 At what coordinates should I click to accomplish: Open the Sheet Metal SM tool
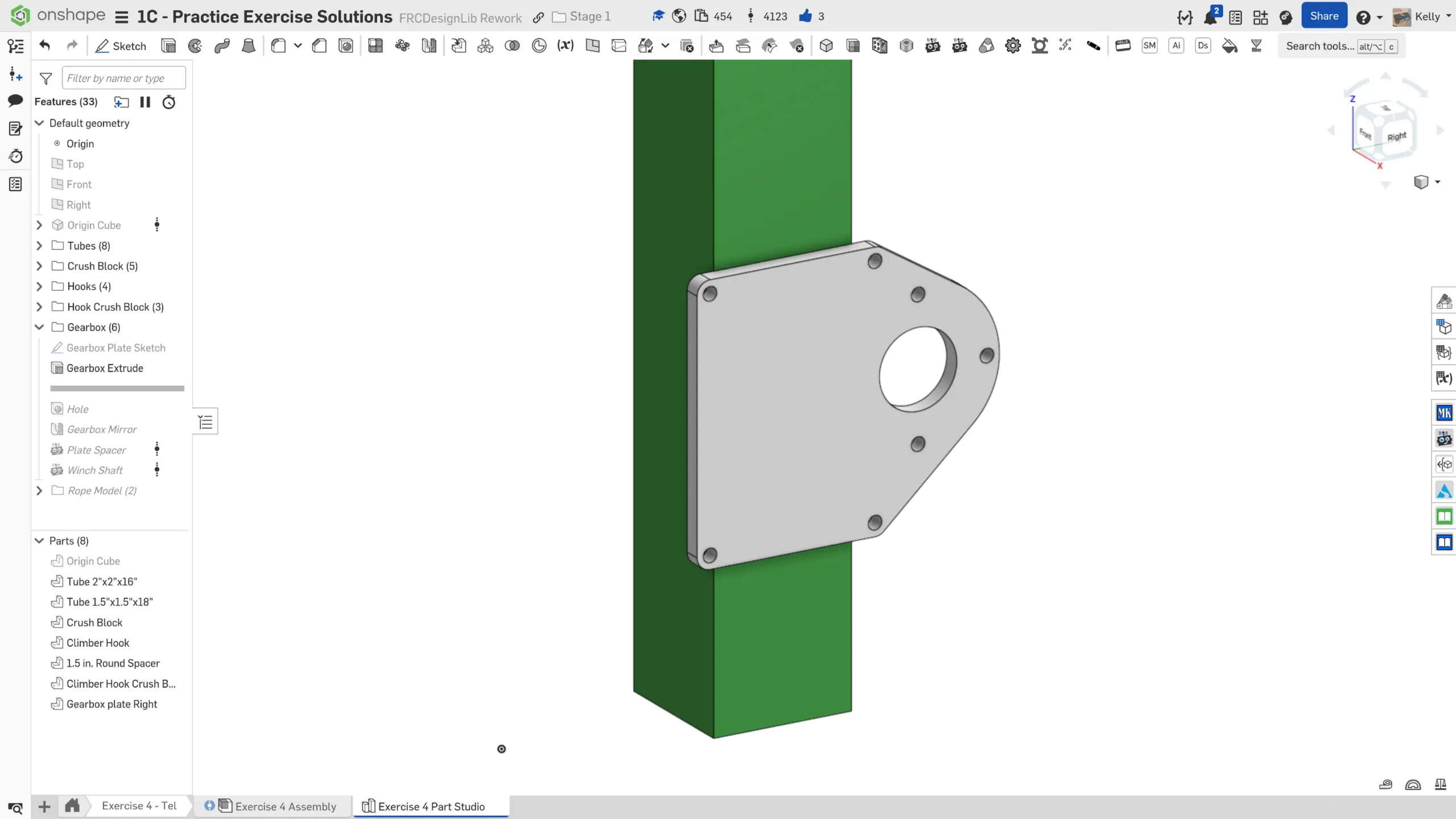pyautogui.click(x=1149, y=46)
